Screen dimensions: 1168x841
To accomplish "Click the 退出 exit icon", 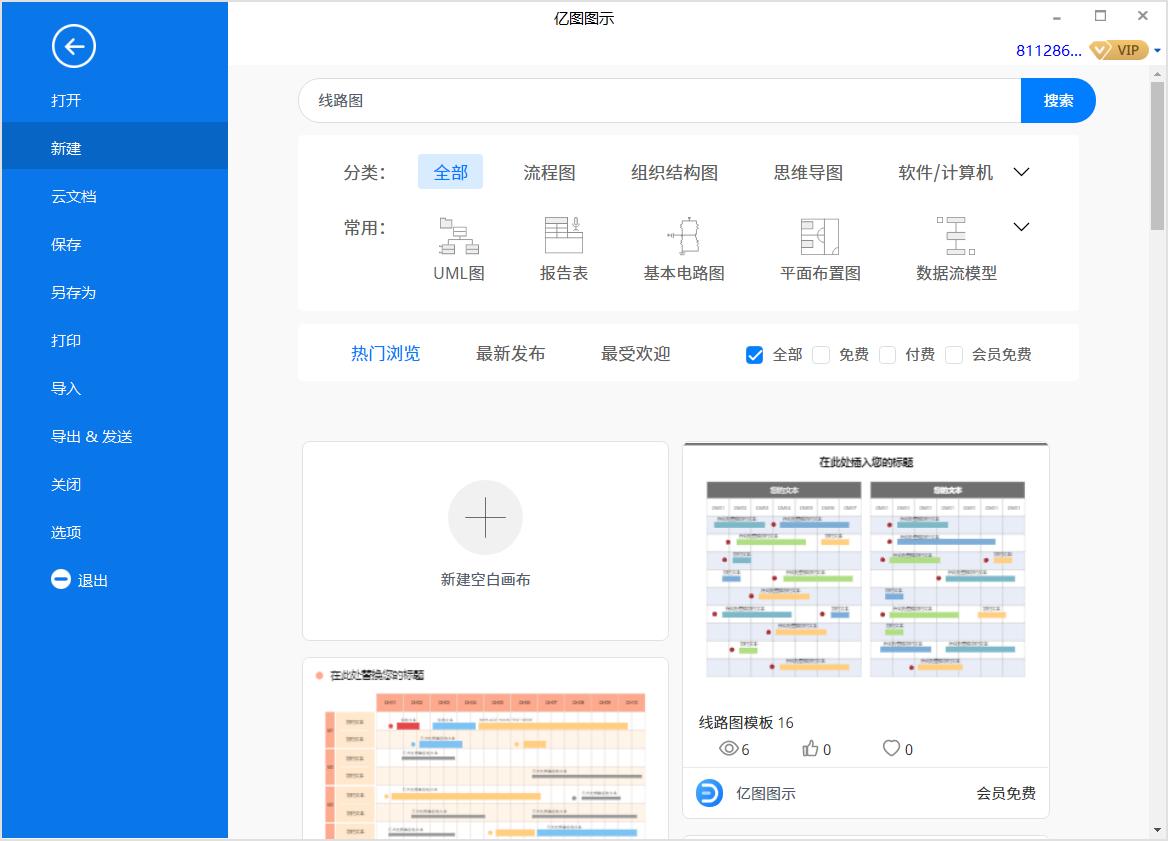I will point(60,579).
